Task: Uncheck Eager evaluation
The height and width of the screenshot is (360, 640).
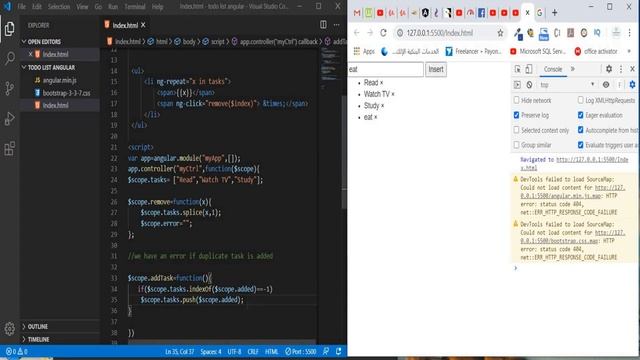Action: (580, 115)
